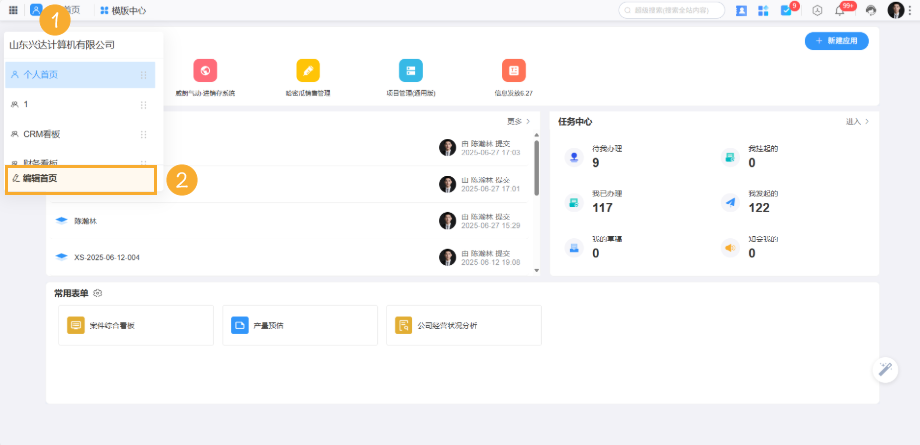Open the 项目管理(通用版) app icon
920x445 pixels.
tap(410, 70)
